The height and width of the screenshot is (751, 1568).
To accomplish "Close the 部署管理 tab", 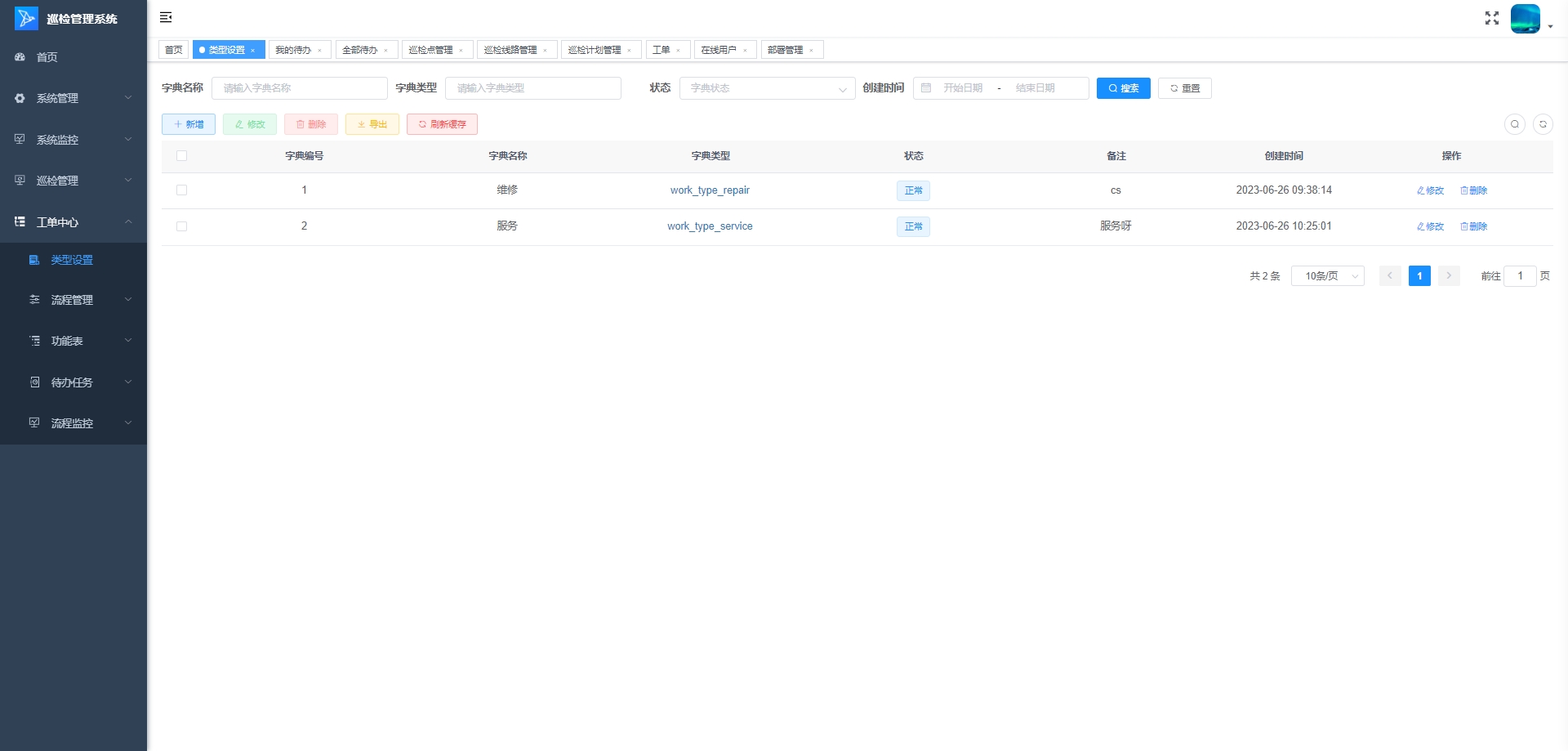I will click(x=812, y=51).
